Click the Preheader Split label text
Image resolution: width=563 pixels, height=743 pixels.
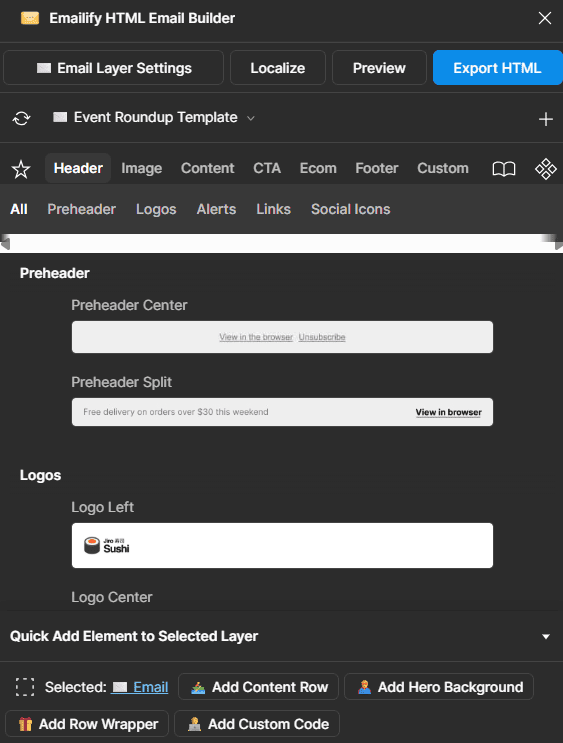pos(121,382)
